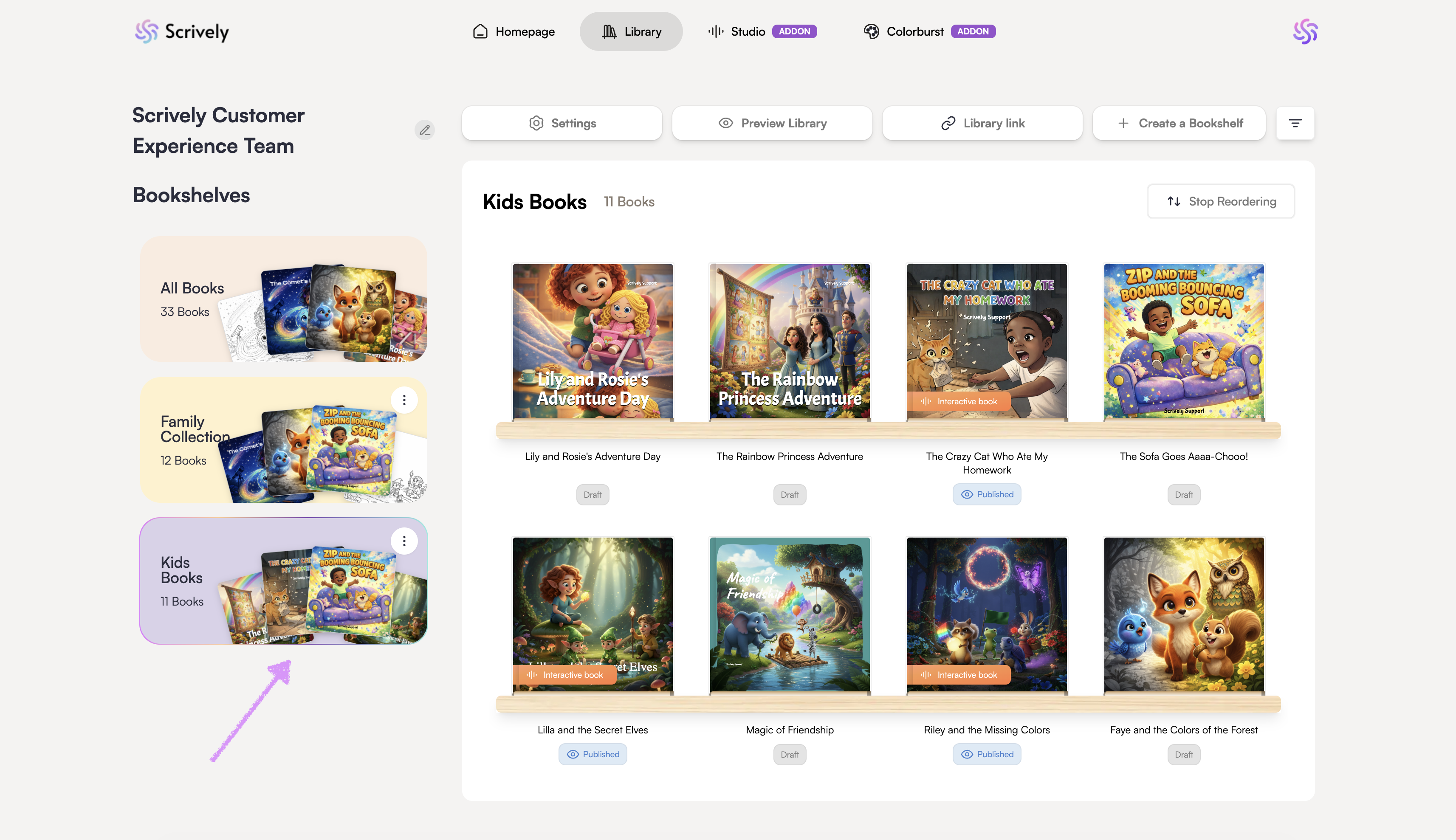Image resolution: width=1456 pixels, height=840 pixels.
Task: Click the pencil edit icon beside team name
Action: [x=425, y=130]
